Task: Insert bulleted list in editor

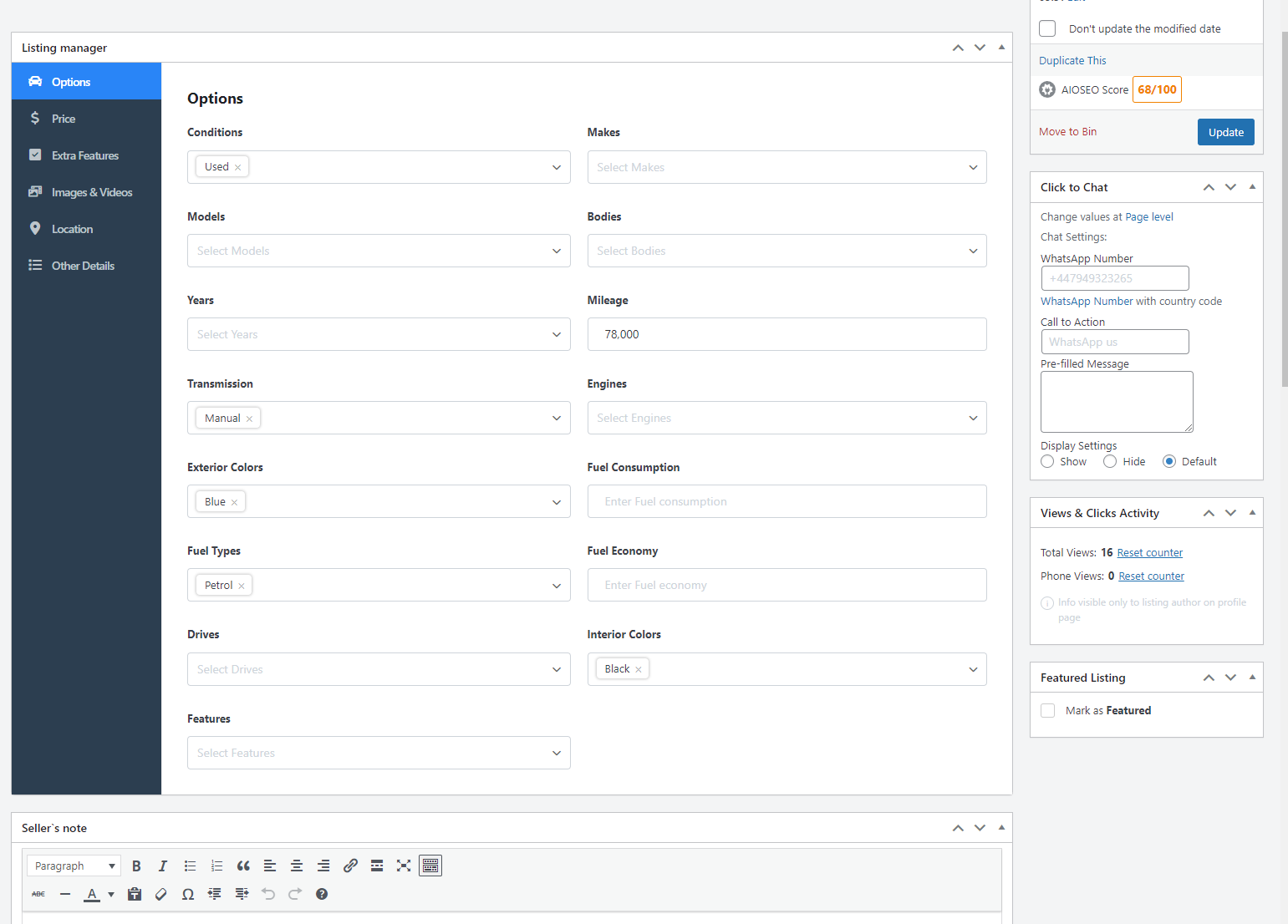Action: (190, 866)
